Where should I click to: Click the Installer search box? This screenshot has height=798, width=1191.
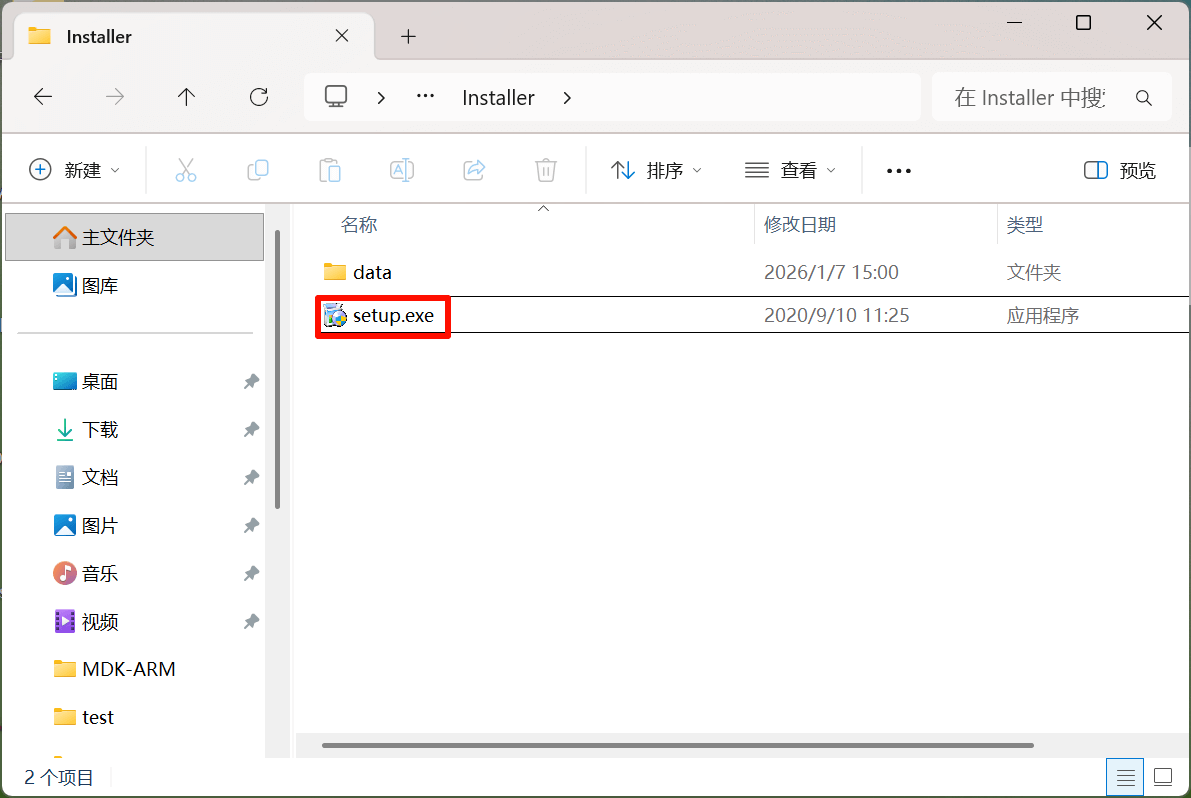pyautogui.click(x=1030, y=97)
